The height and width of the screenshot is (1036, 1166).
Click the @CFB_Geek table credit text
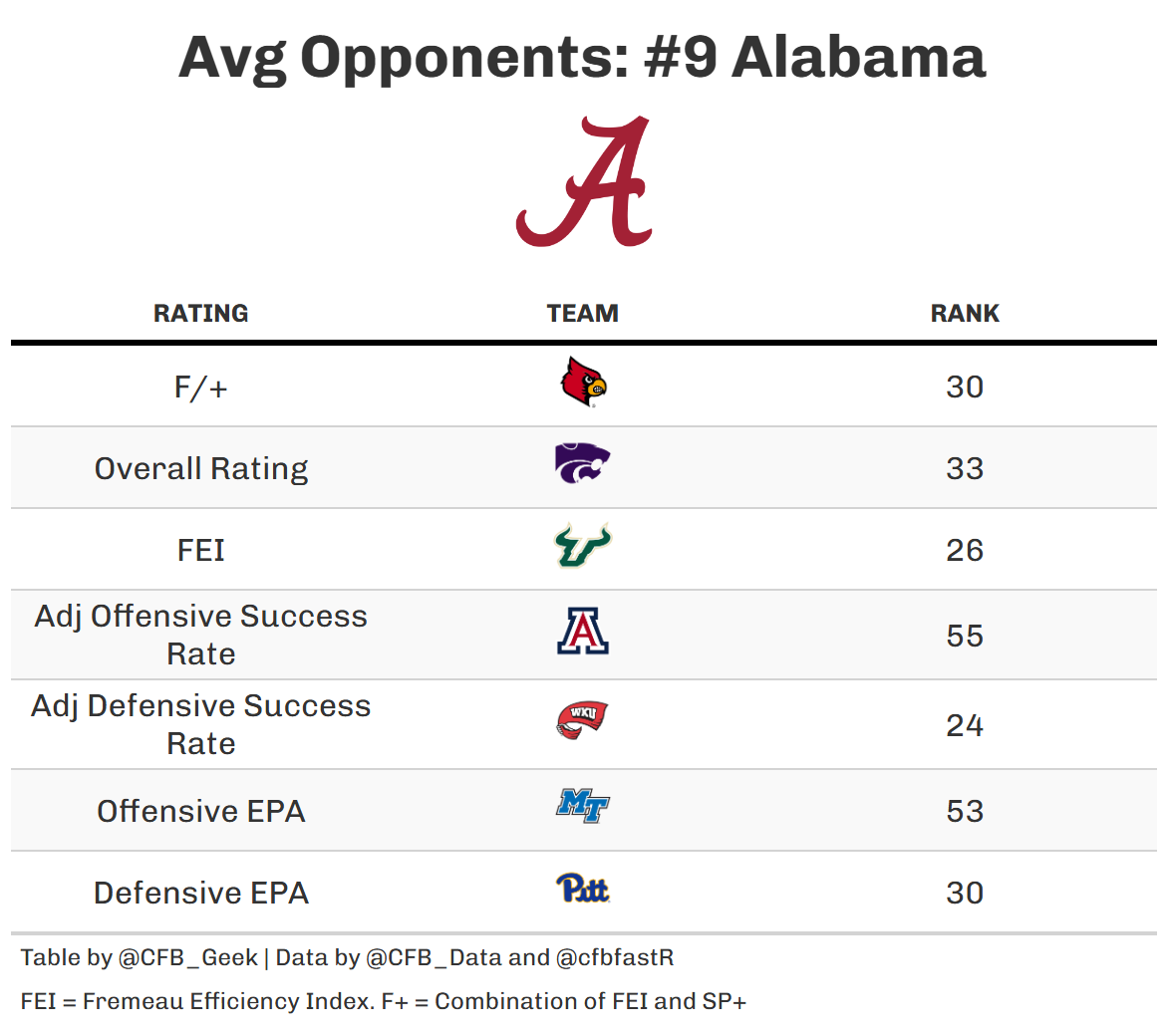pos(188,958)
